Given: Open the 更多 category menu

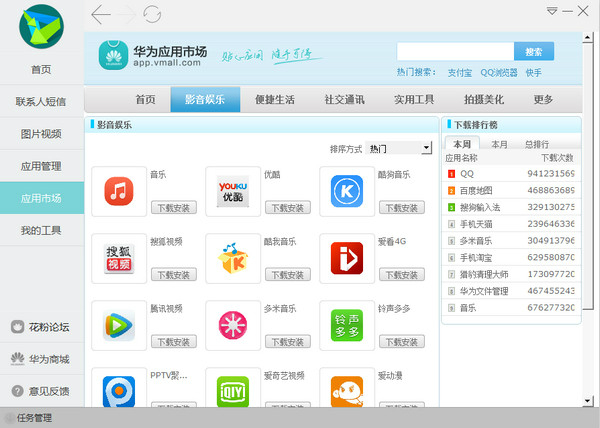Looking at the screenshot, I should pyautogui.click(x=543, y=100).
